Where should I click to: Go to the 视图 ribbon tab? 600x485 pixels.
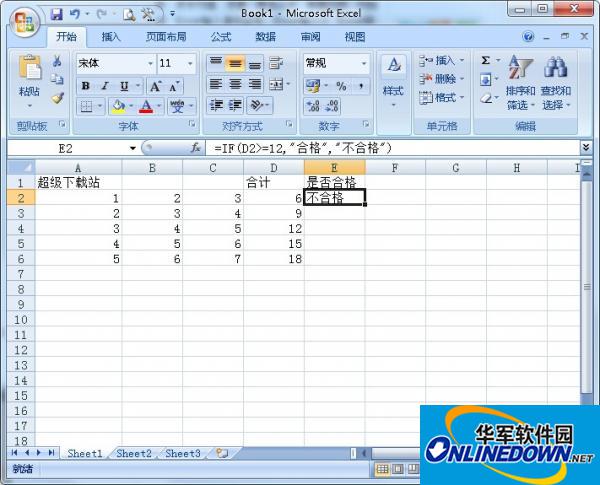click(355, 37)
